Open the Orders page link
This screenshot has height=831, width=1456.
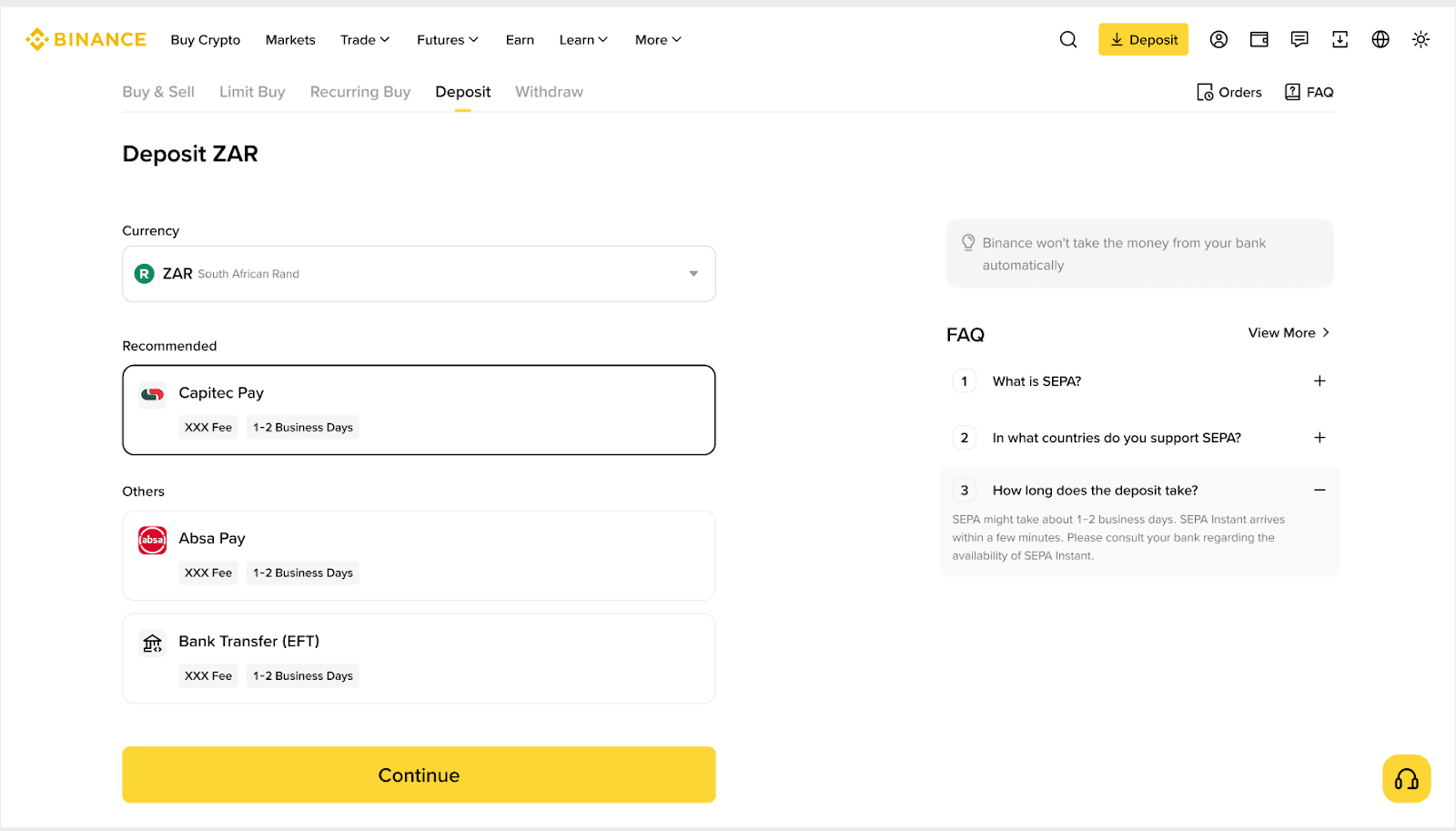coord(1228,92)
